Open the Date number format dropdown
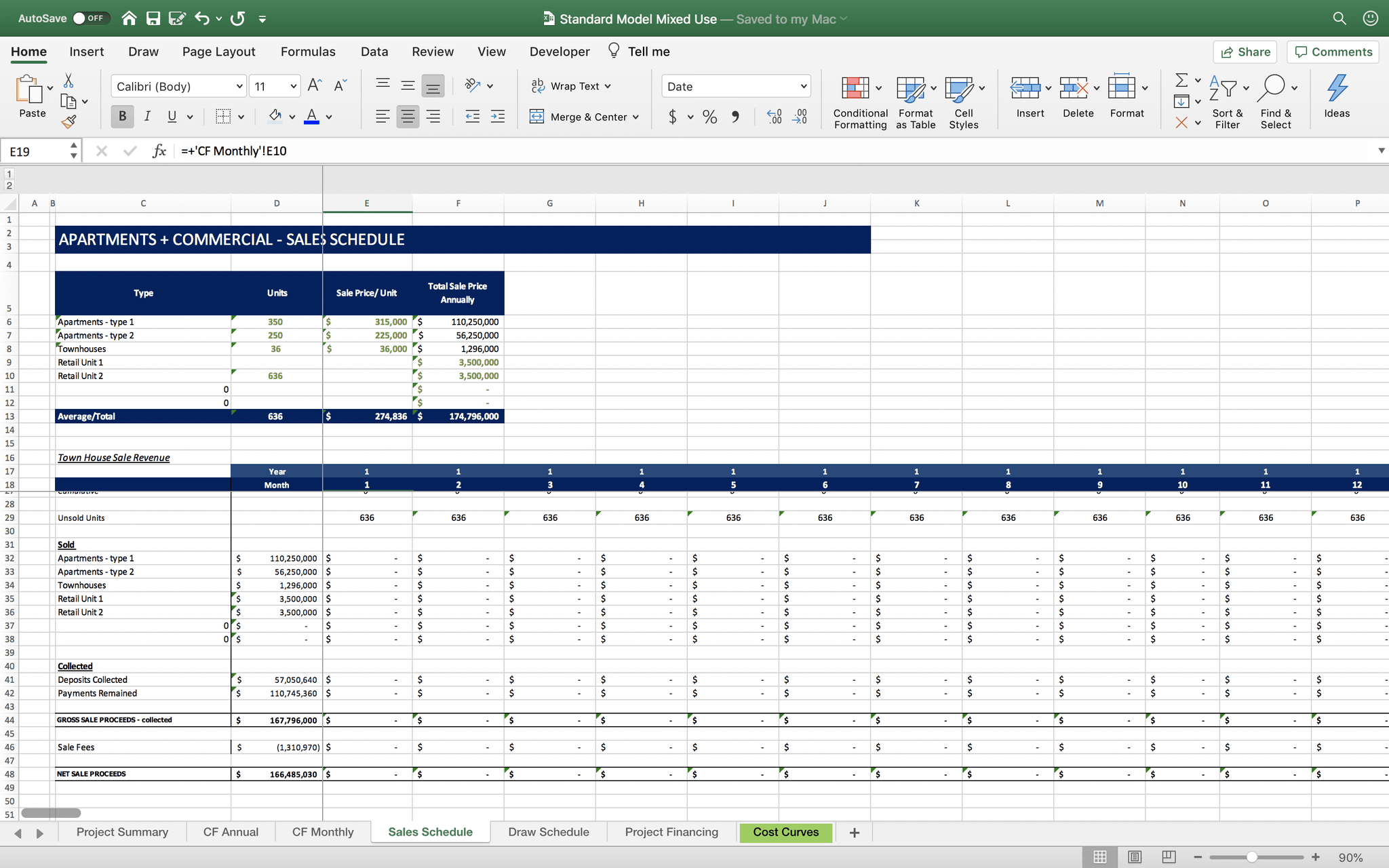The height and width of the screenshot is (868, 1389). point(804,86)
